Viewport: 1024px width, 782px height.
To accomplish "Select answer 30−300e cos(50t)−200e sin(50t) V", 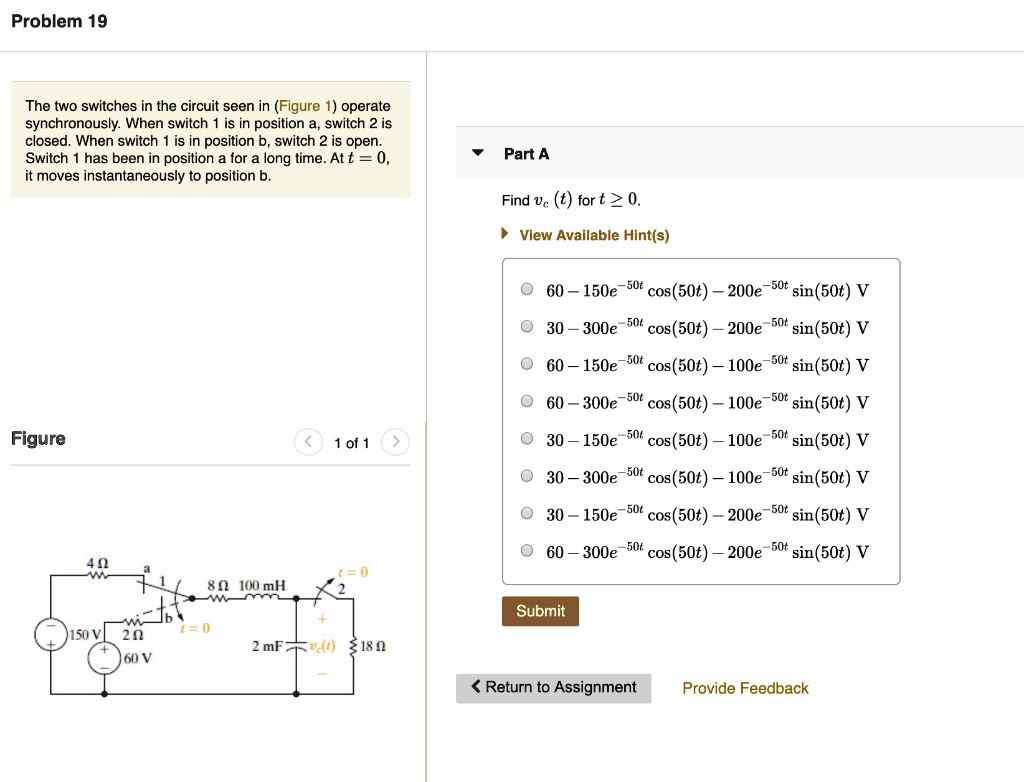I will [x=526, y=326].
